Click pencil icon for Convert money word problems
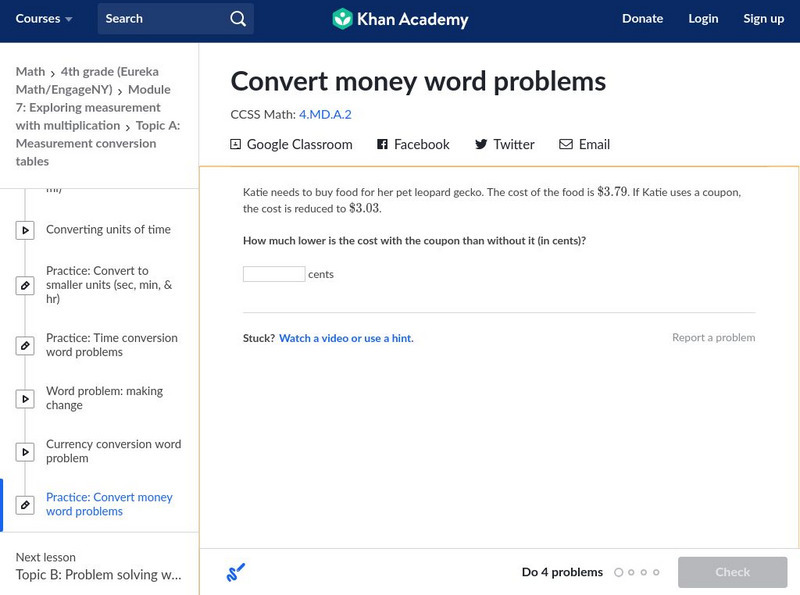800x595 pixels. tap(25, 505)
